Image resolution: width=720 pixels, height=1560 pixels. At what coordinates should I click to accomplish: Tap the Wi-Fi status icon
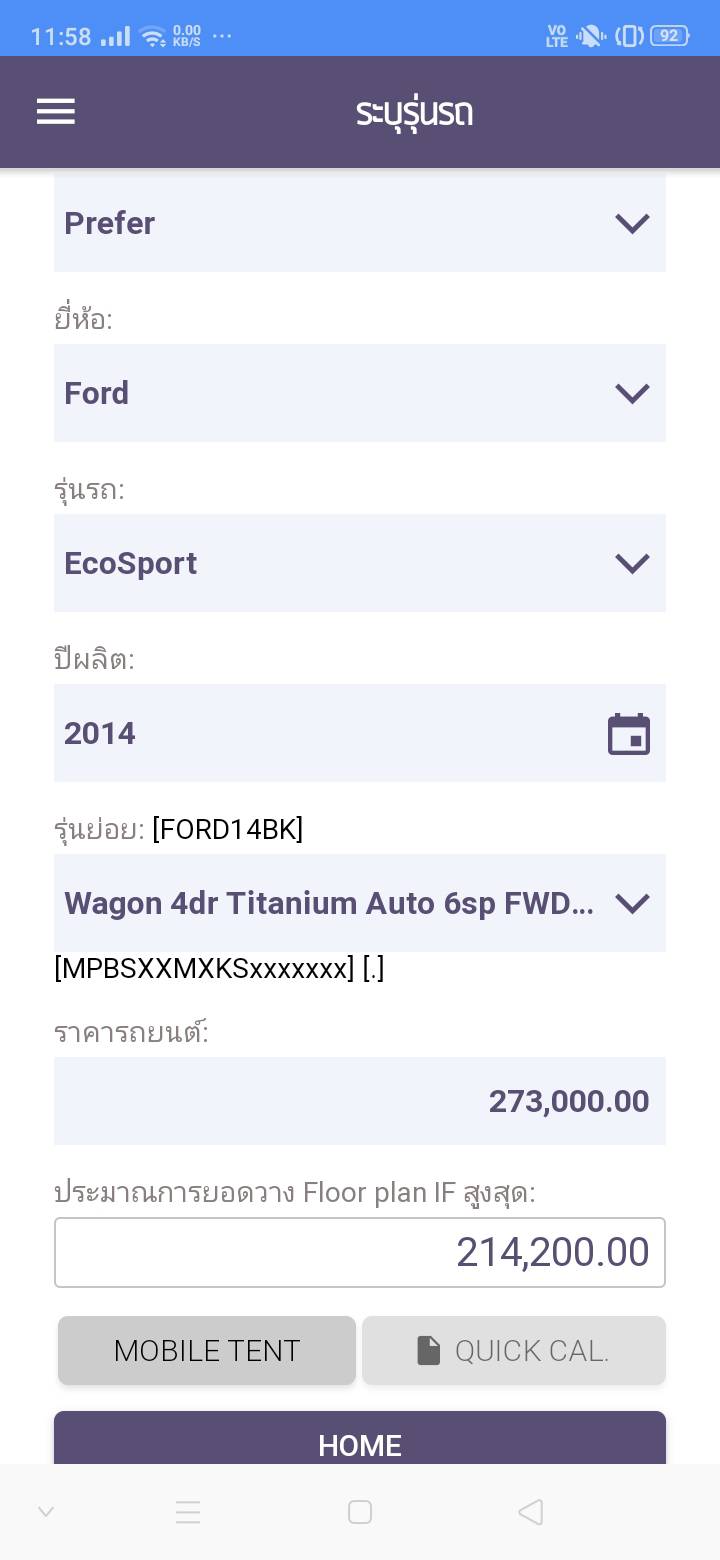(153, 37)
